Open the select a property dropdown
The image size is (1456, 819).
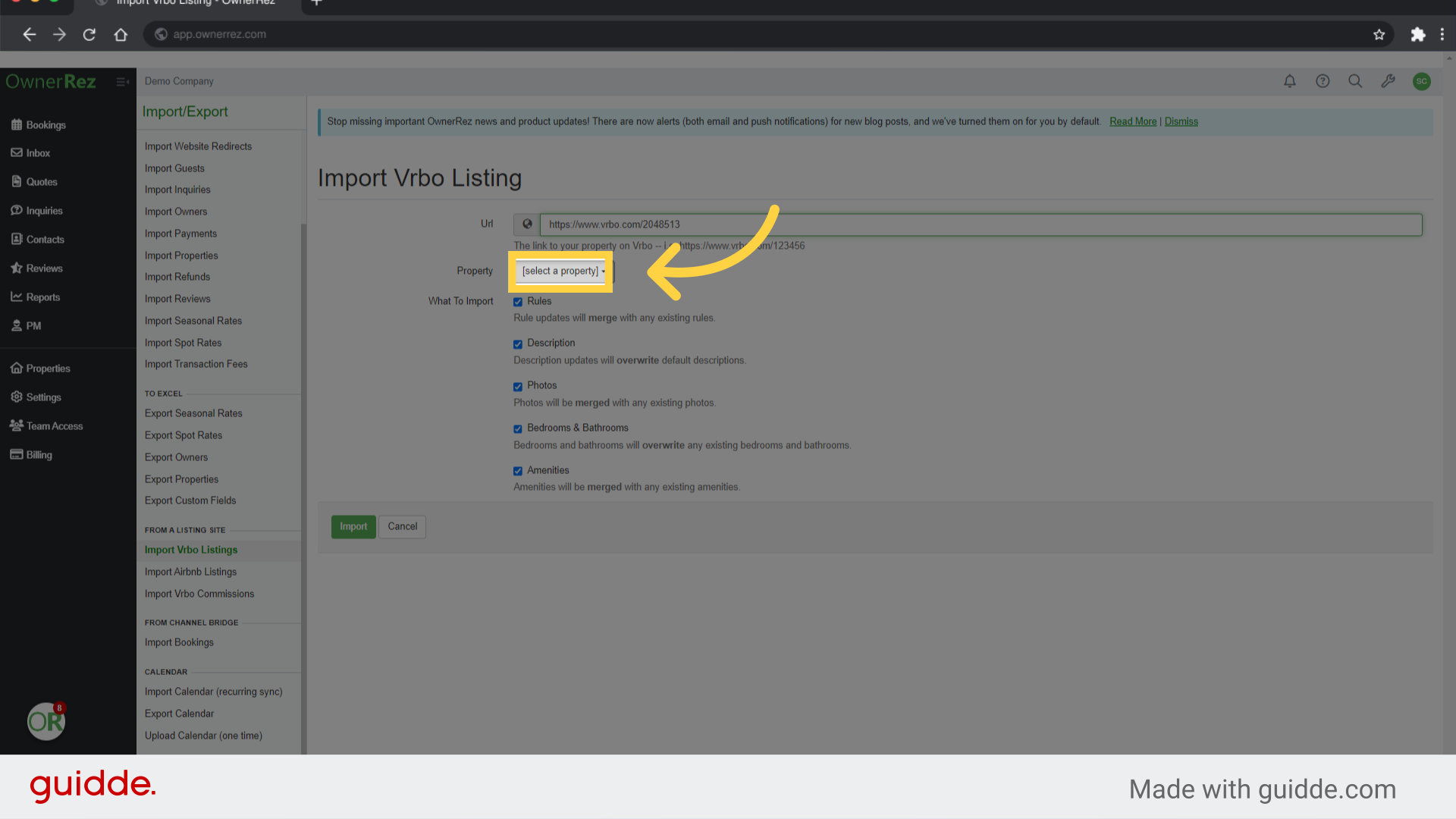(x=560, y=271)
